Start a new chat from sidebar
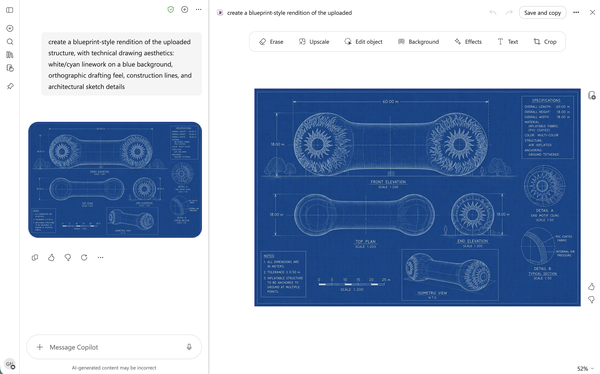Screen dimensions: 600x374 [10, 28]
